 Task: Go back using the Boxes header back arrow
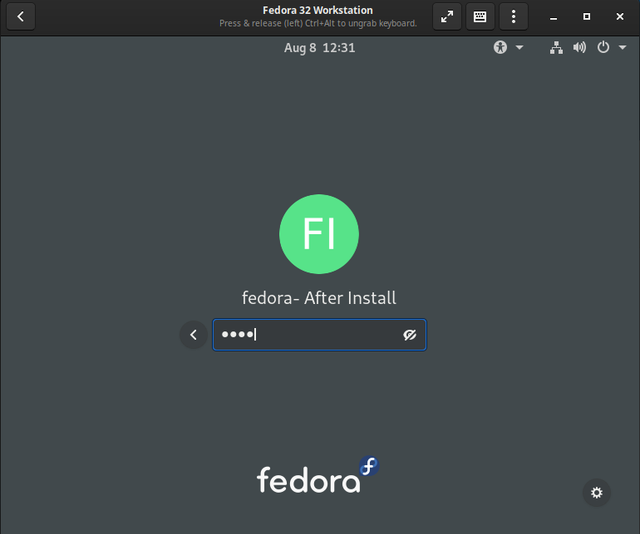21,16
